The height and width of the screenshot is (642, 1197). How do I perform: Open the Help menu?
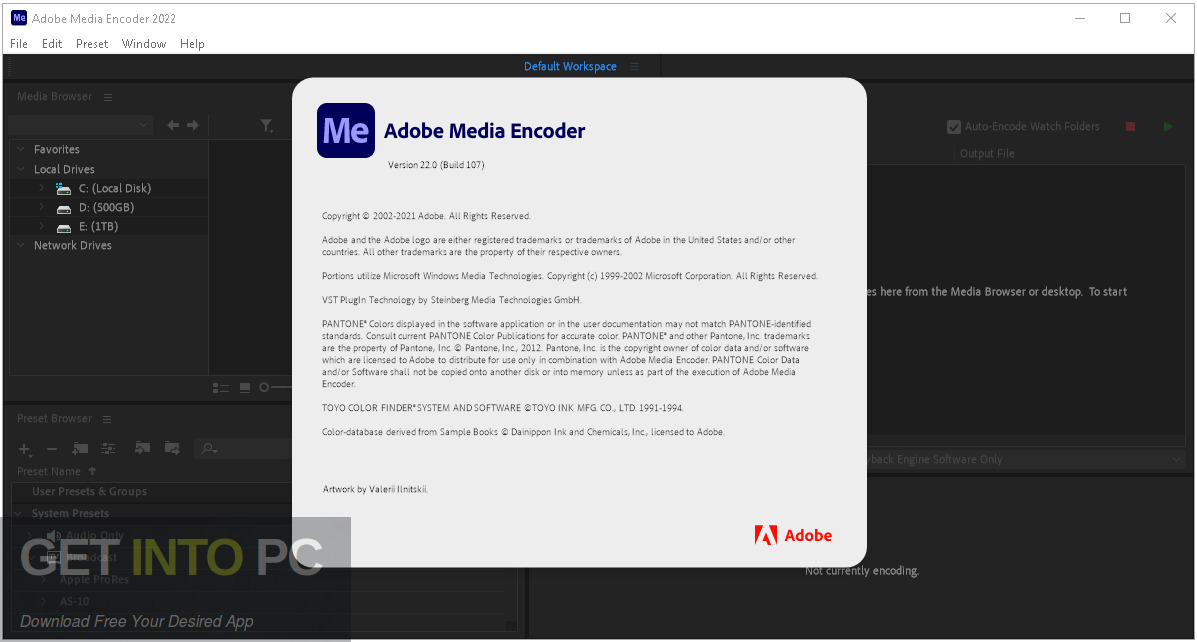192,44
